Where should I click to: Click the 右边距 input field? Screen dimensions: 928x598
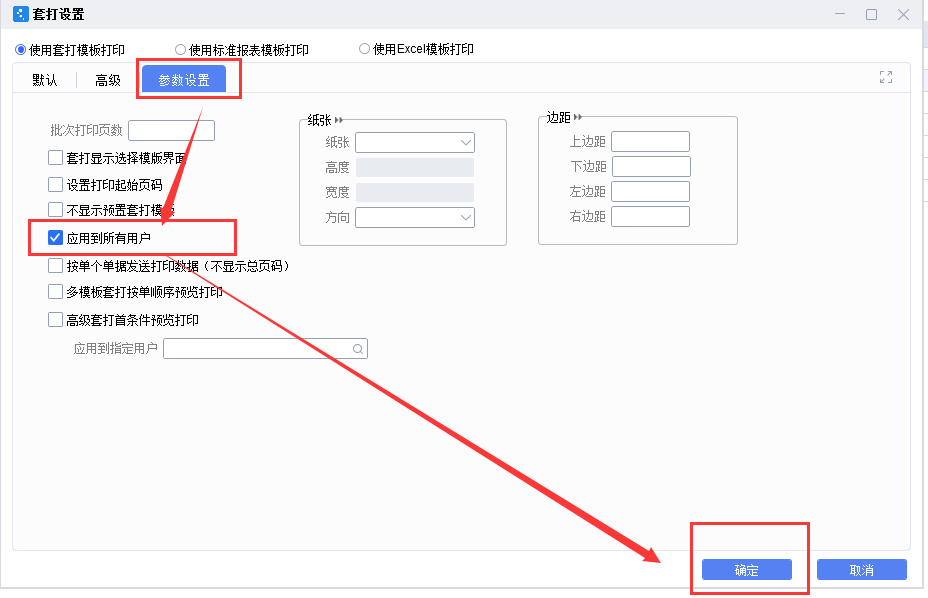coord(650,216)
